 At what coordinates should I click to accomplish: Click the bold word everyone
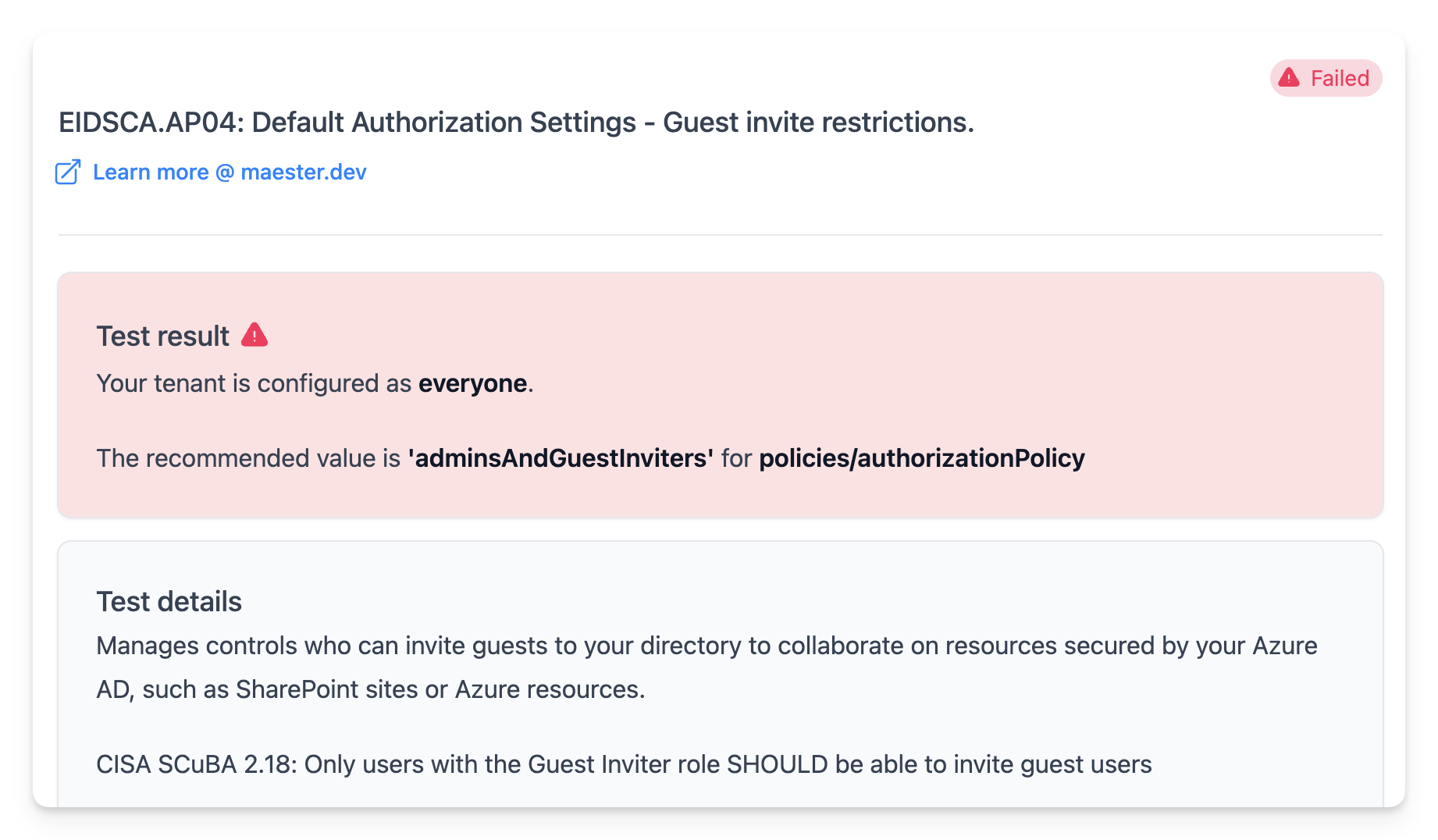[472, 383]
